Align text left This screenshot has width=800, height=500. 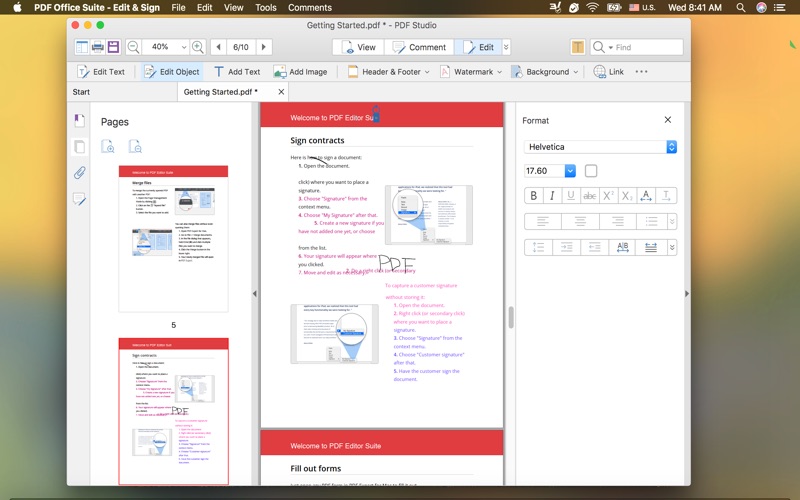pyautogui.click(x=543, y=221)
